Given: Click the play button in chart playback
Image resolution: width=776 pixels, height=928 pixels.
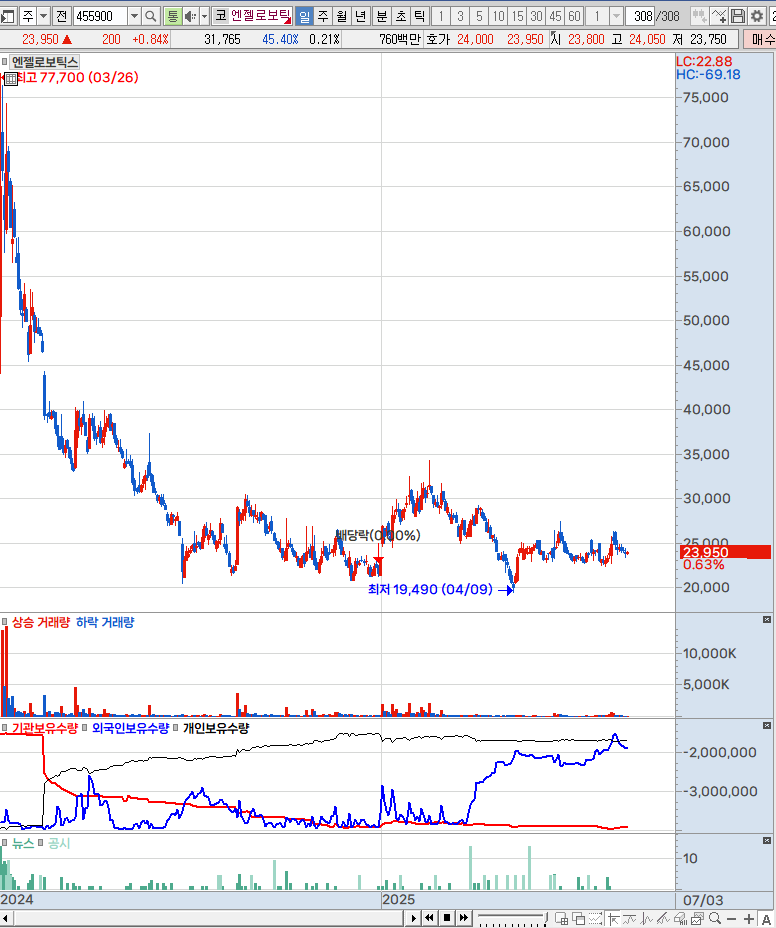Looking at the screenshot, I should pos(413,919).
